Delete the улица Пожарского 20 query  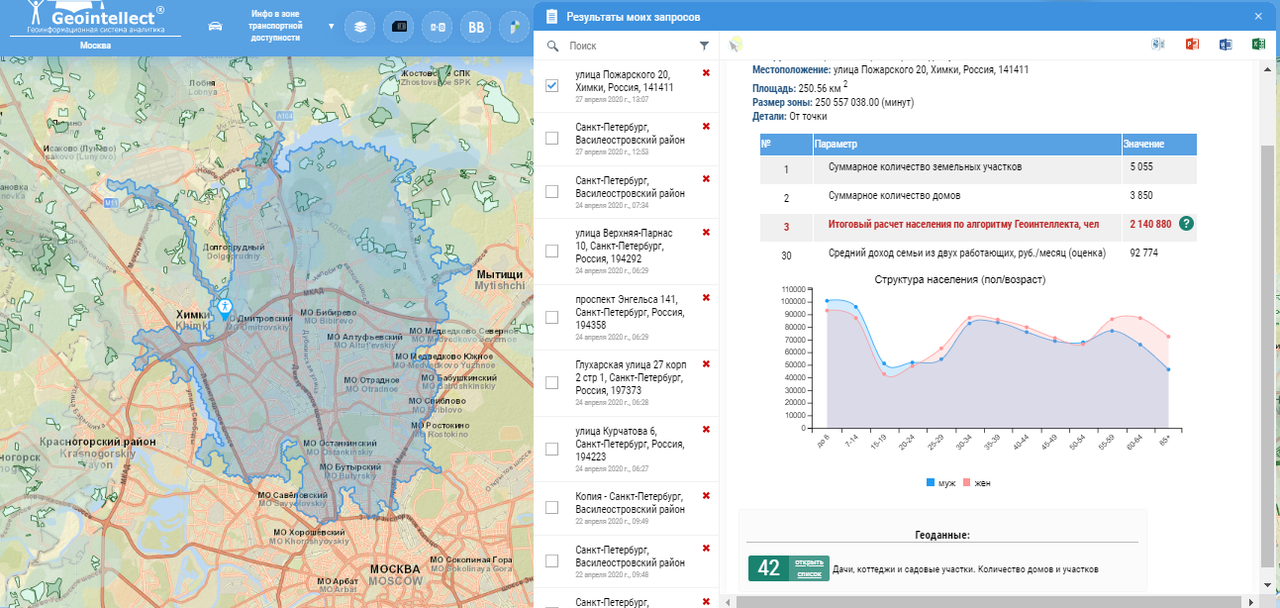(706, 73)
